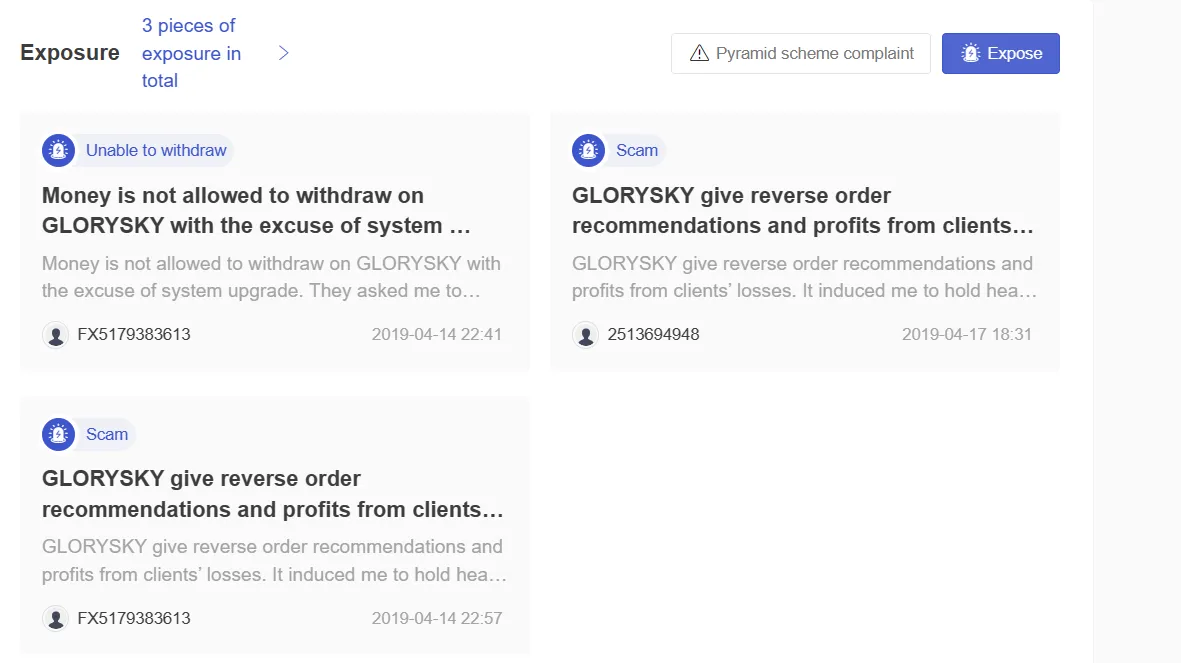This screenshot has height=663, width=1181.
Task: Expand all exposures via the chevron arrow
Action: 283,53
